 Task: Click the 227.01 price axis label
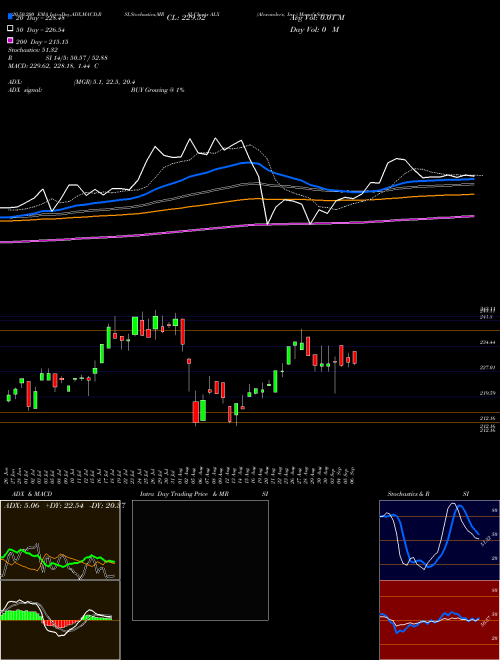coord(488,367)
